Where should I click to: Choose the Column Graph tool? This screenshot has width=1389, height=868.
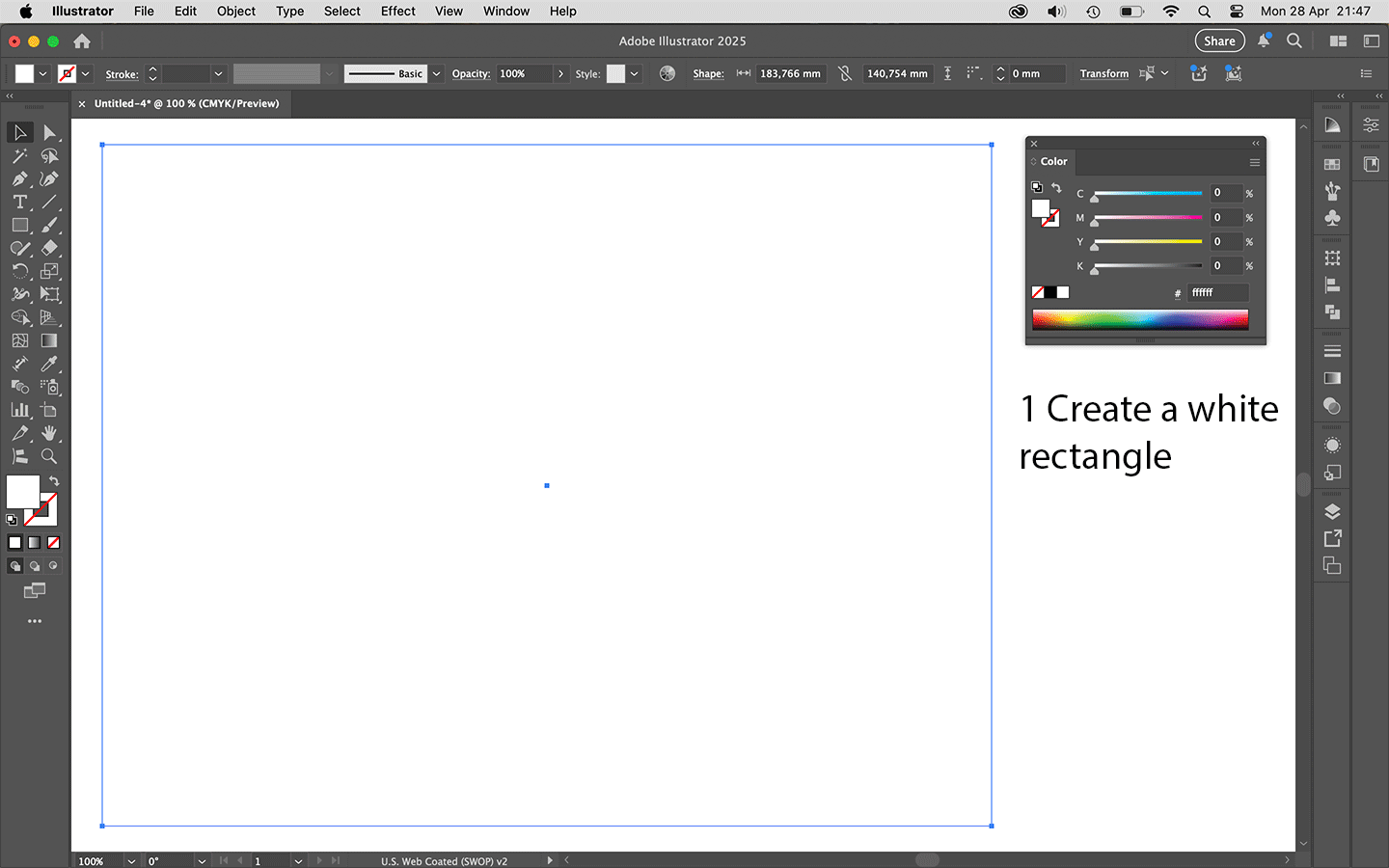[19, 410]
